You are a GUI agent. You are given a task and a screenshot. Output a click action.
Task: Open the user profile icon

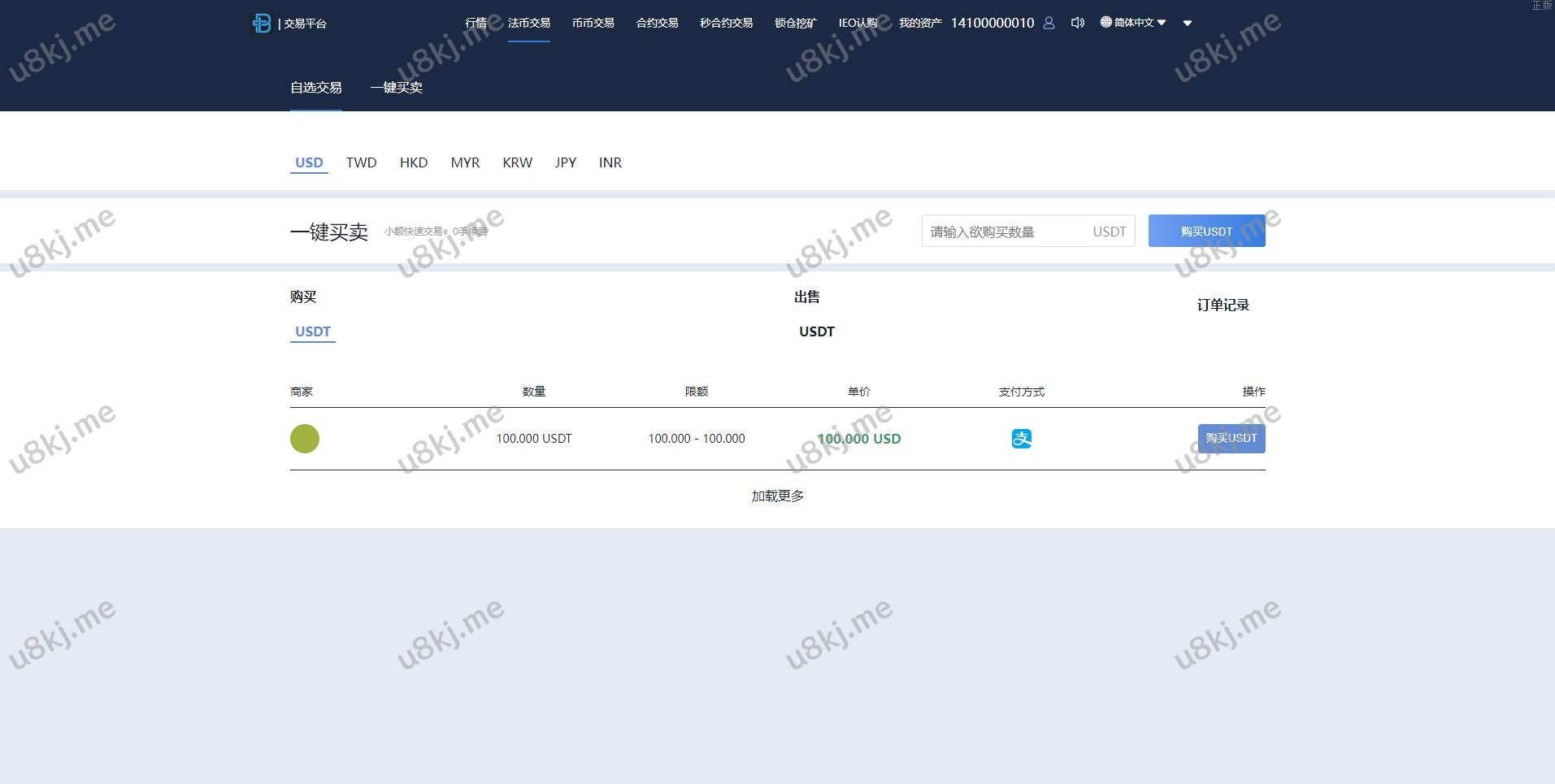point(1049,23)
